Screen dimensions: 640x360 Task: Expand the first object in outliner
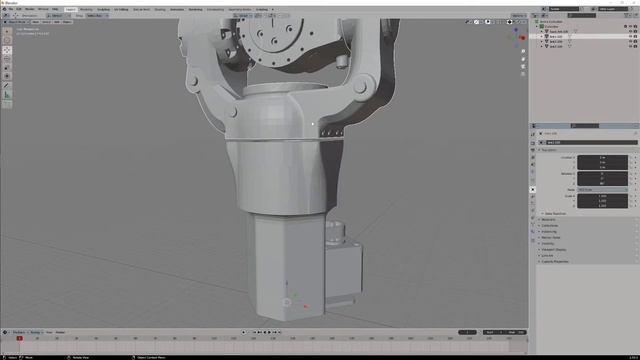click(x=542, y=31)
